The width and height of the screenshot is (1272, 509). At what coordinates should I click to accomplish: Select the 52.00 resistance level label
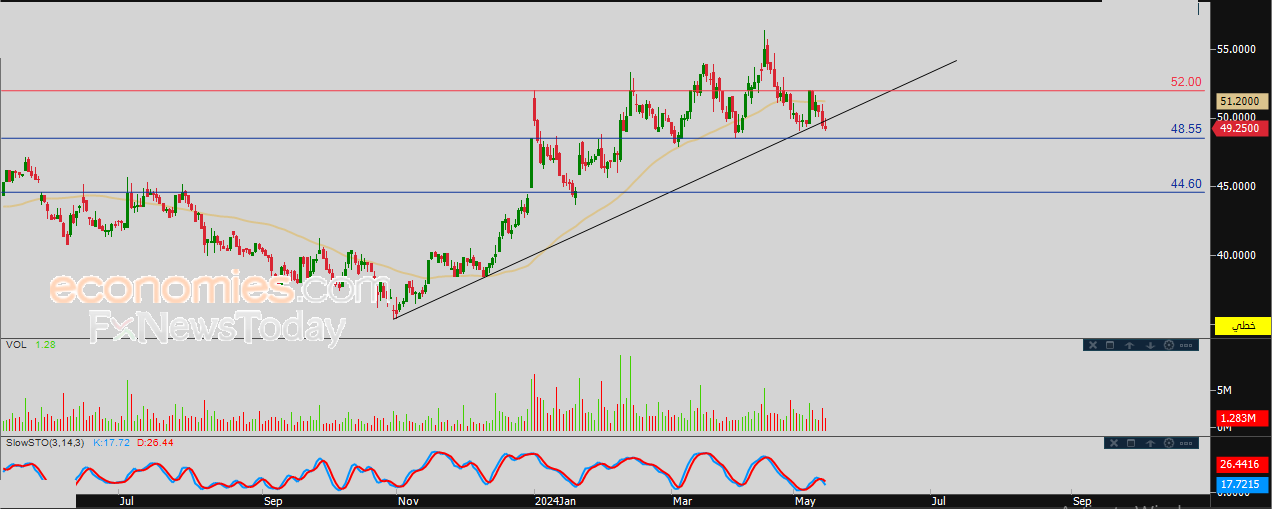pos(1186,82)
